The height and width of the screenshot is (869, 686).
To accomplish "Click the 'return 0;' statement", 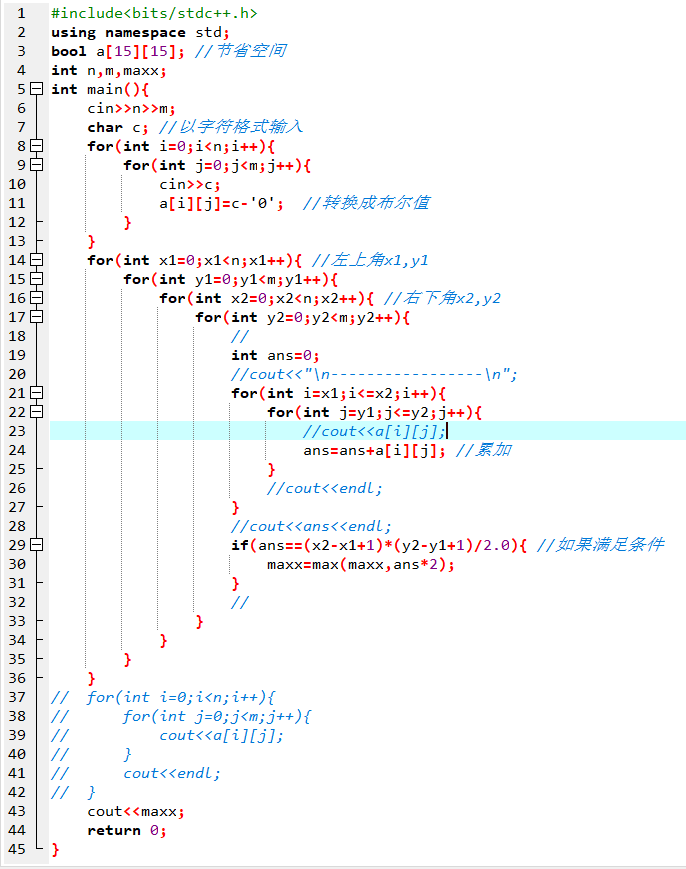I will pos(126,830).
